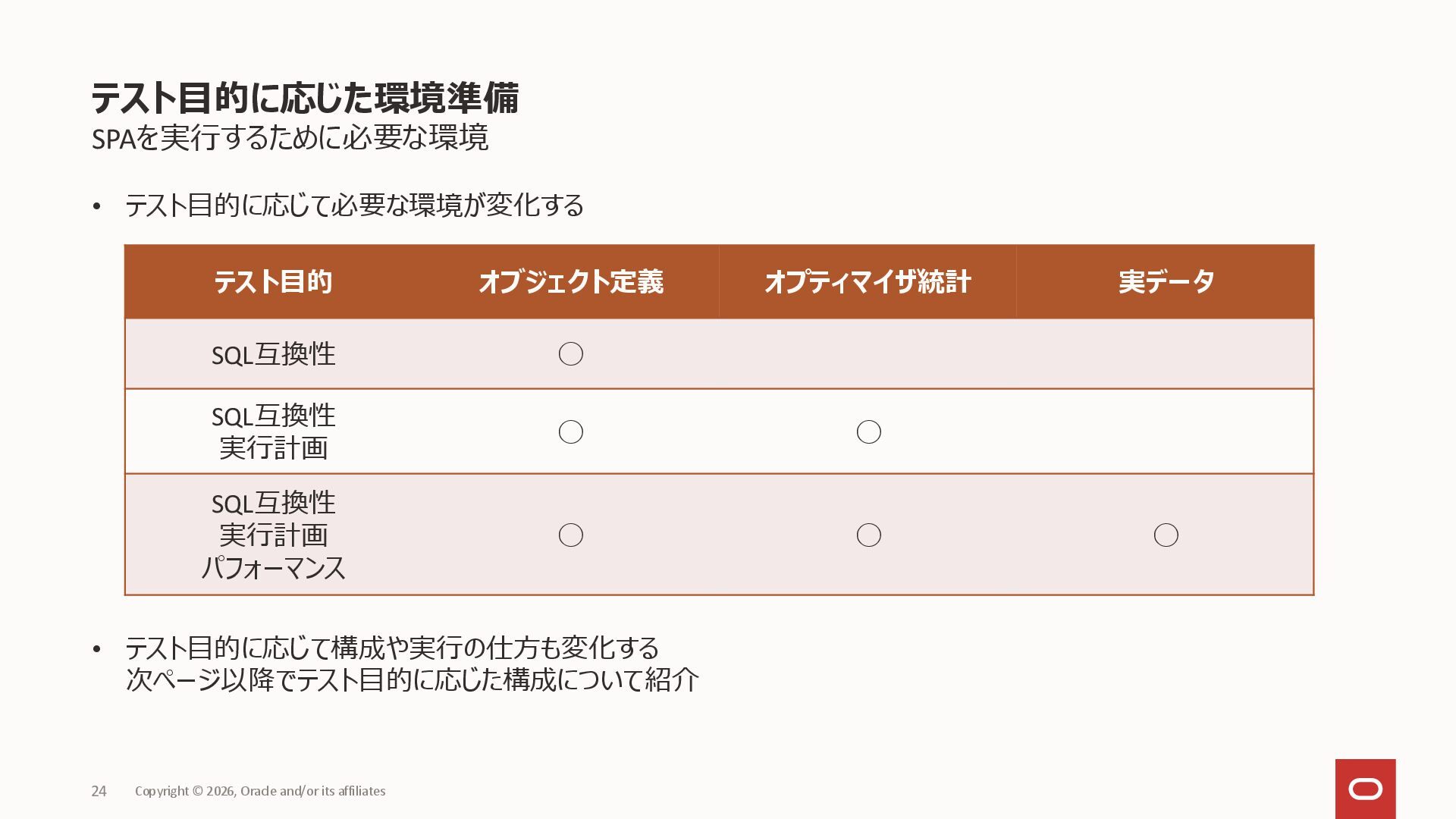Click the オプティマイザ統計 circle in the パフォーマンス row

(x=868, y=535)
